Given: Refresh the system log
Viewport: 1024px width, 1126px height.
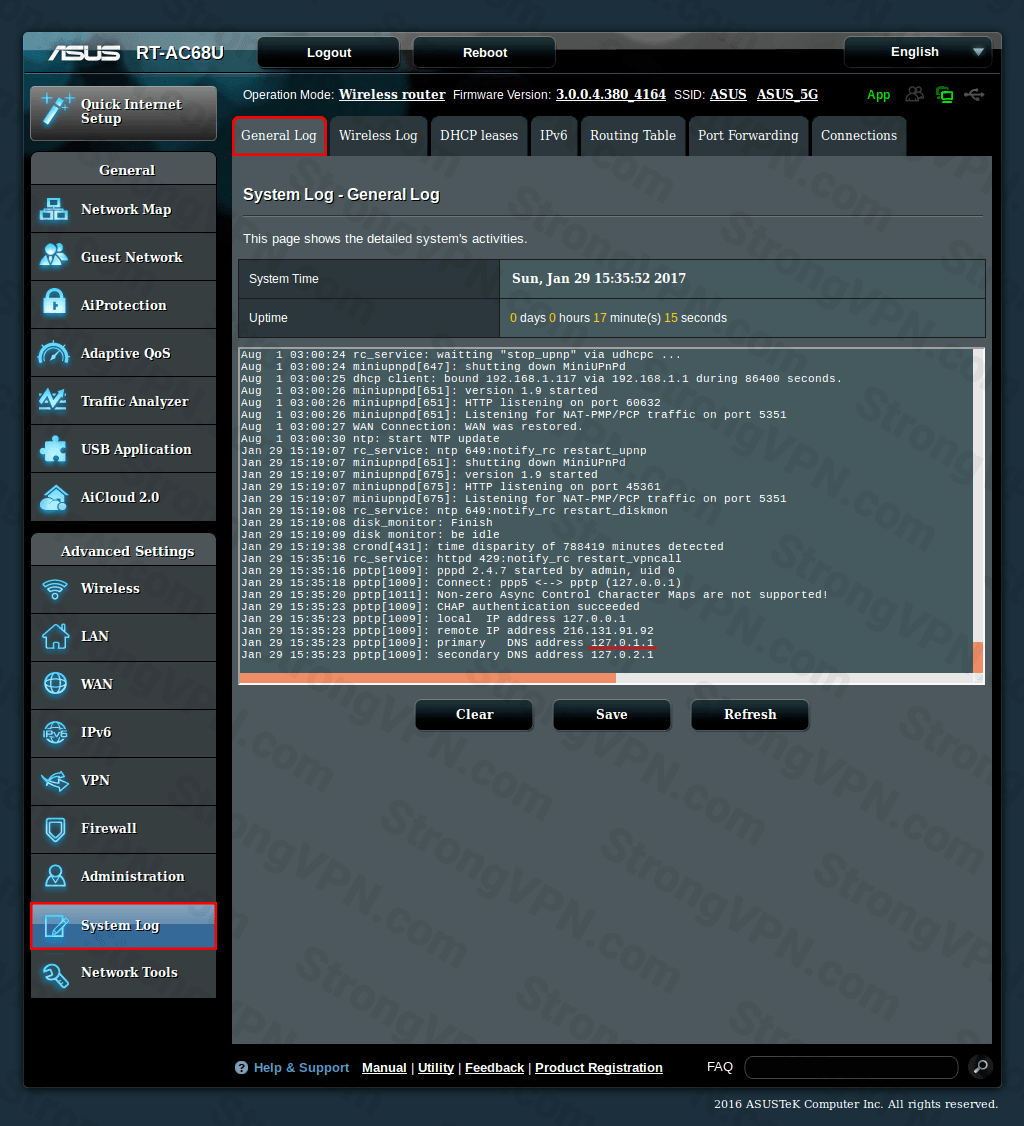Looking at the screenshot, I should coord(750,715).
